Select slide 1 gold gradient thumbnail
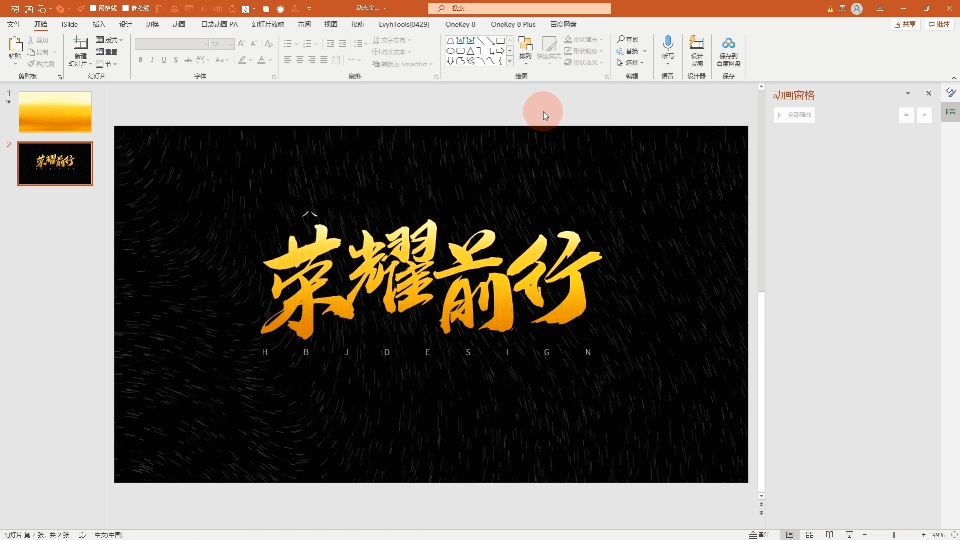 coord(55,111)
